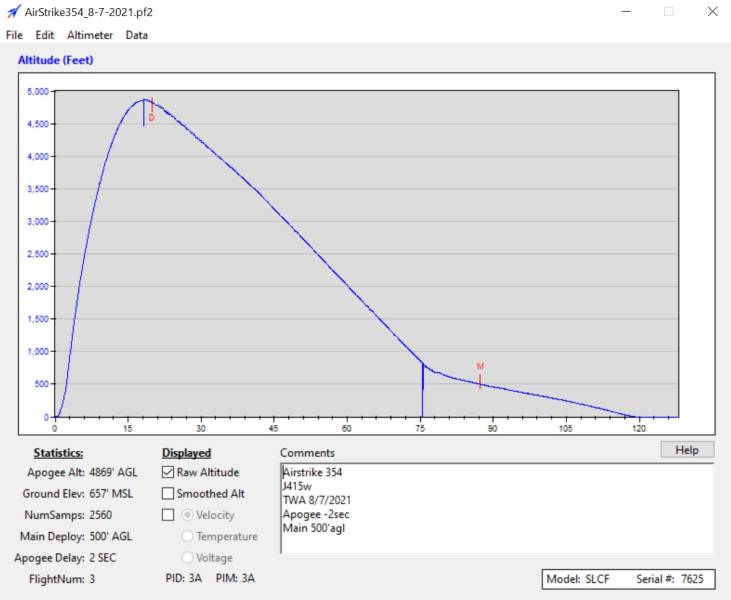
Task: Tick the checkbox left of Velocity option
Action: pos(168,515)
